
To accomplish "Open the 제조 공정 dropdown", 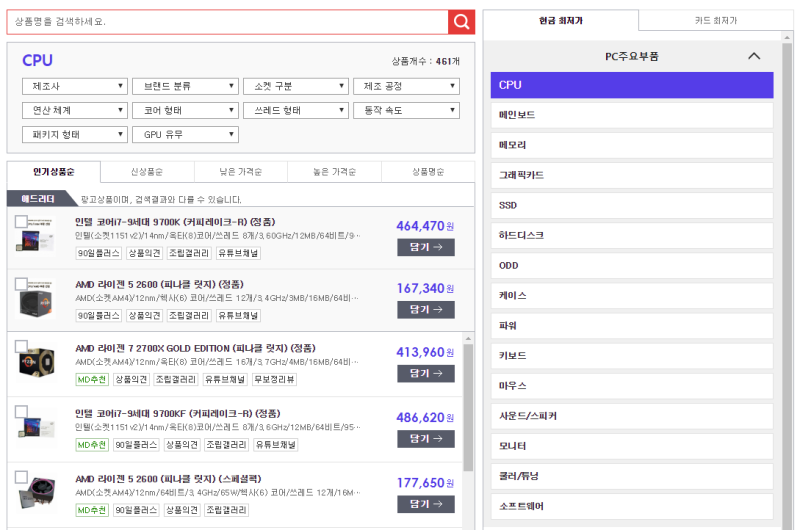I will click(x=406, y=86).
